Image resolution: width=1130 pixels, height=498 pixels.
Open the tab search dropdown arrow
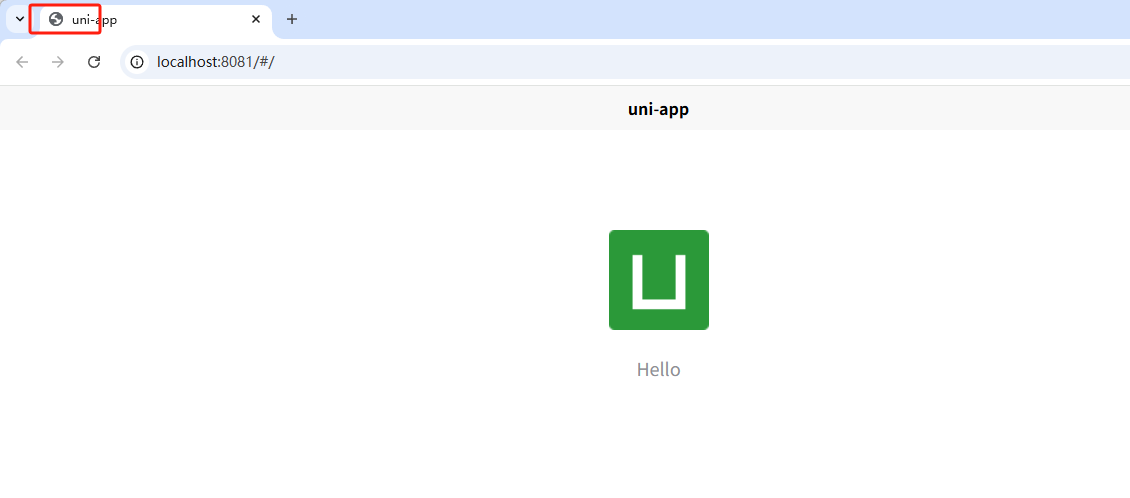(20, 19)
